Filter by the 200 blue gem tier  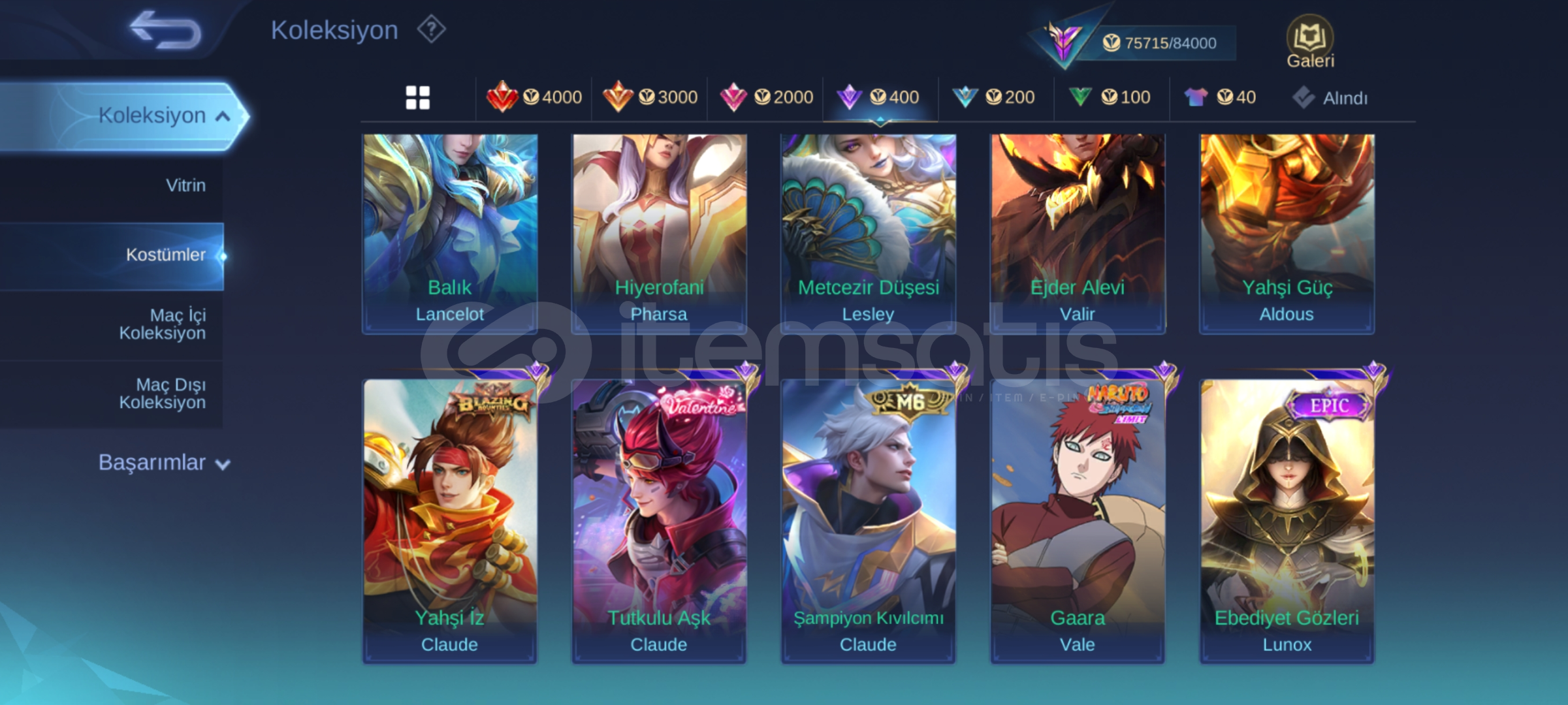click(x=993, y=97)
